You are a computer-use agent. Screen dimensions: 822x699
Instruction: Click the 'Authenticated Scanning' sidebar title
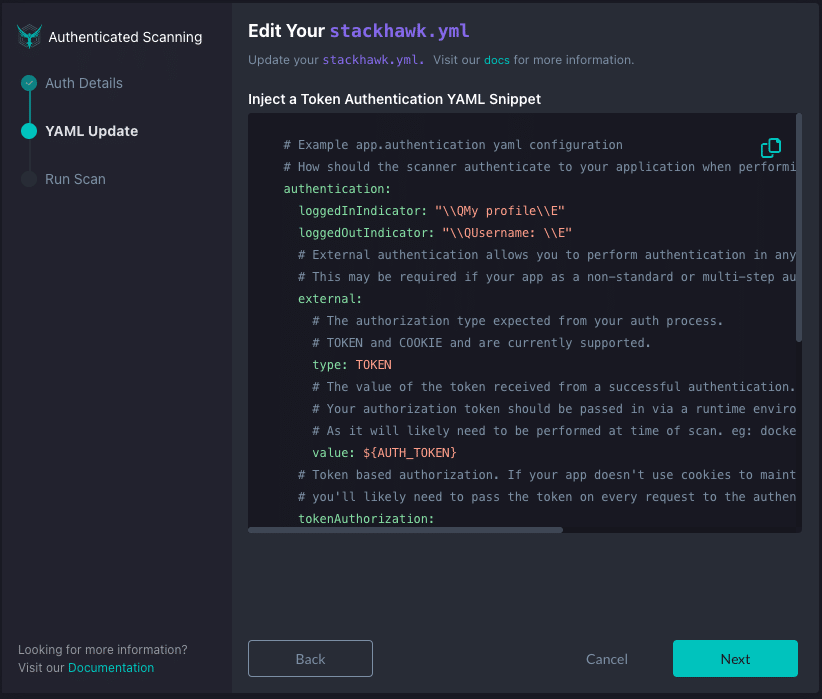(125, 37)
